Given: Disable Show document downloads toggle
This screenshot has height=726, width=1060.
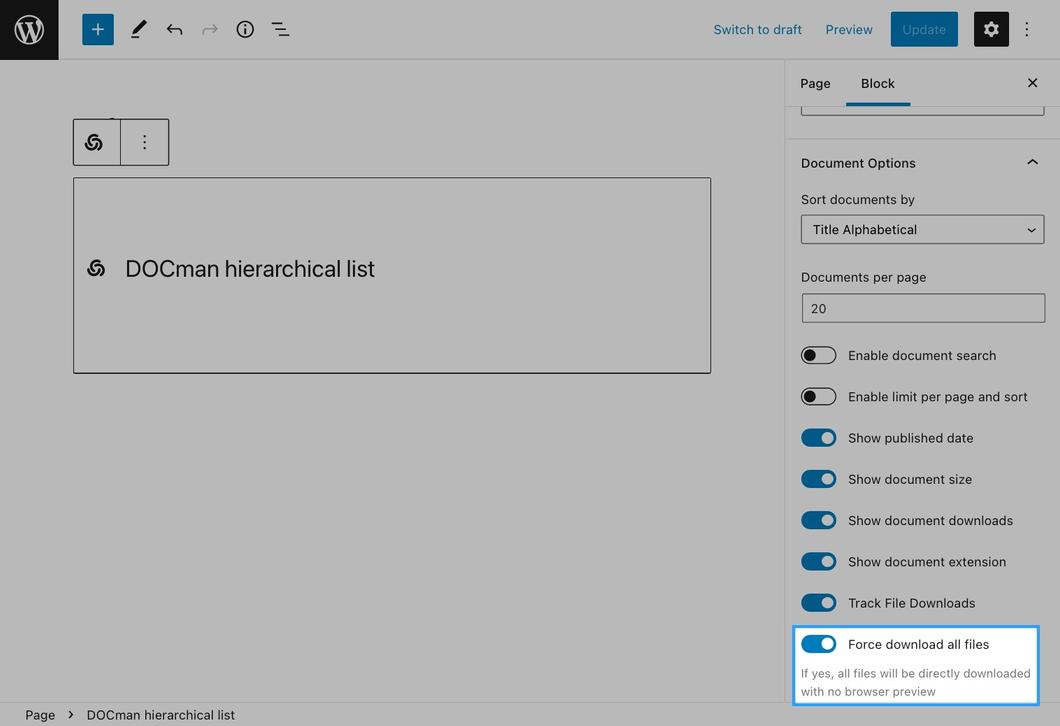Looking at the screenshot, I should (819, 521).
